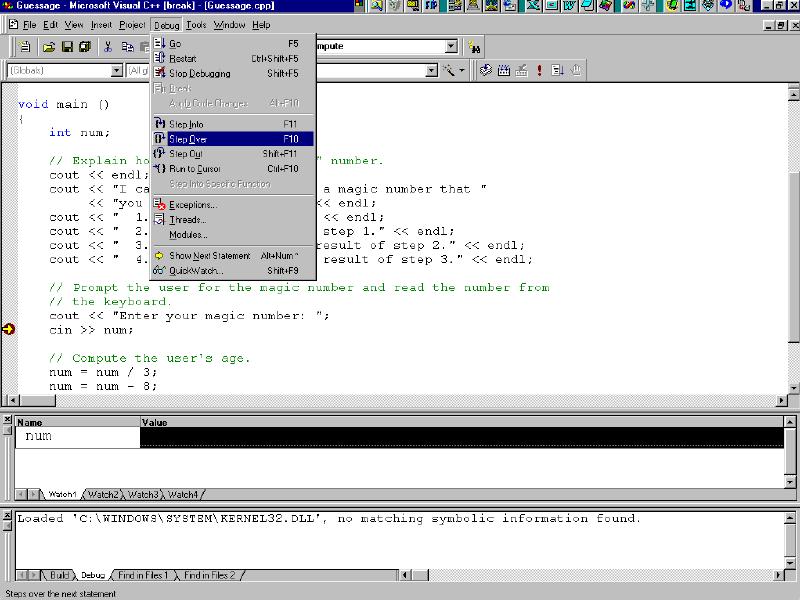Click the Open file toolbar icon
800x600 pixels.
pos(48,47)
